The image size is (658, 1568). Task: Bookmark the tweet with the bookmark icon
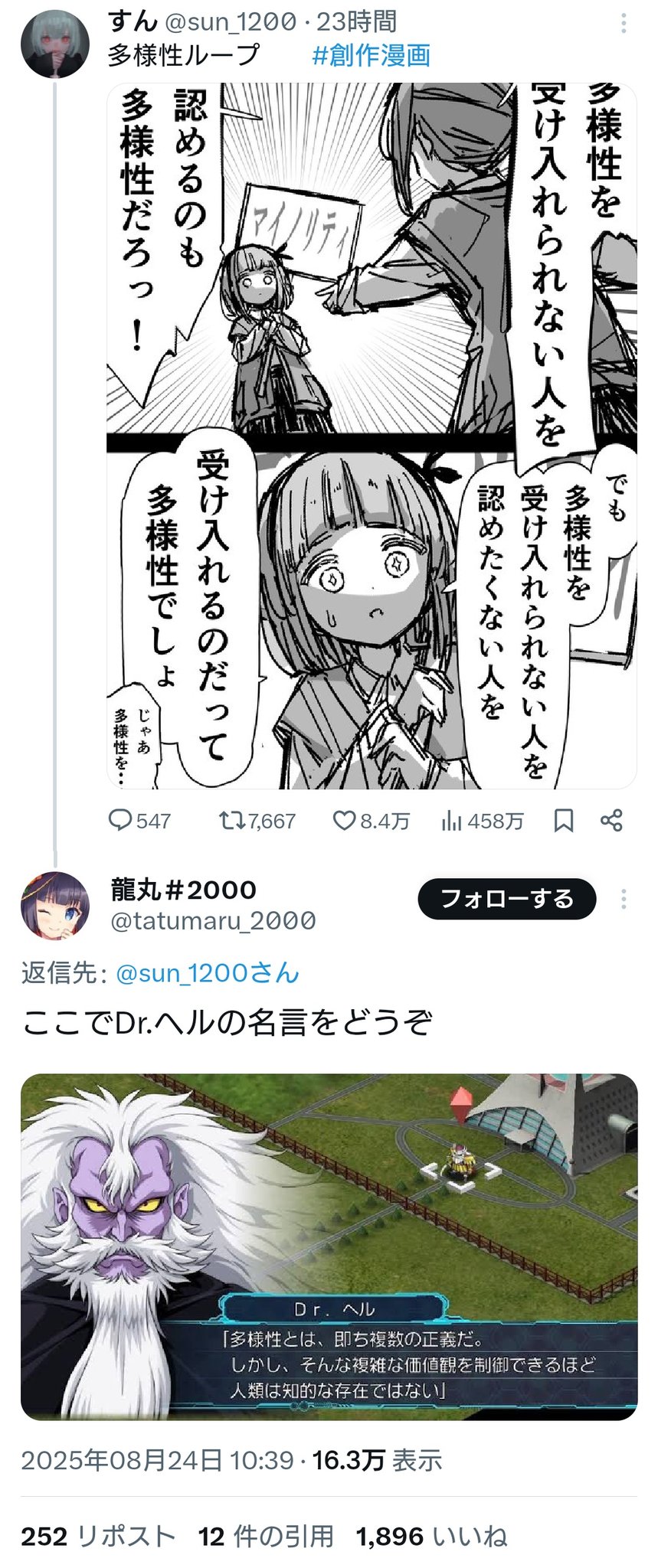point(564,821)
